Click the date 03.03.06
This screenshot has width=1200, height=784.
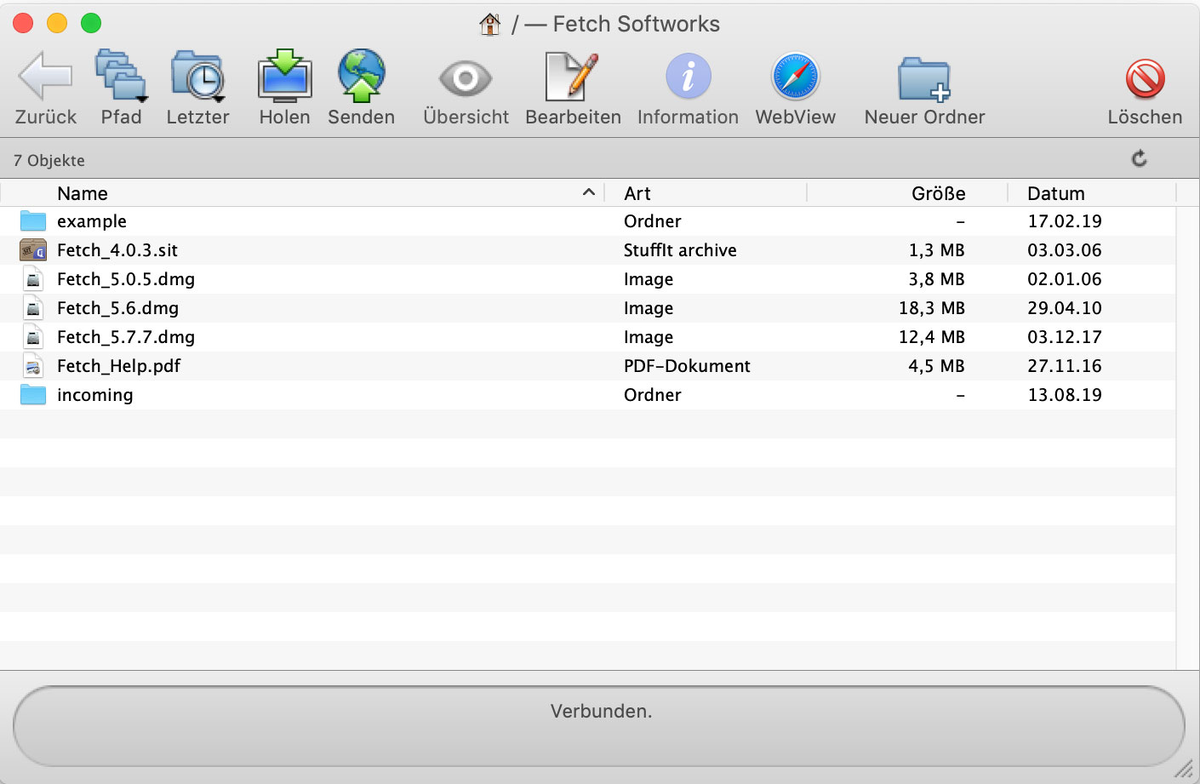click(x=1065, y=250)
